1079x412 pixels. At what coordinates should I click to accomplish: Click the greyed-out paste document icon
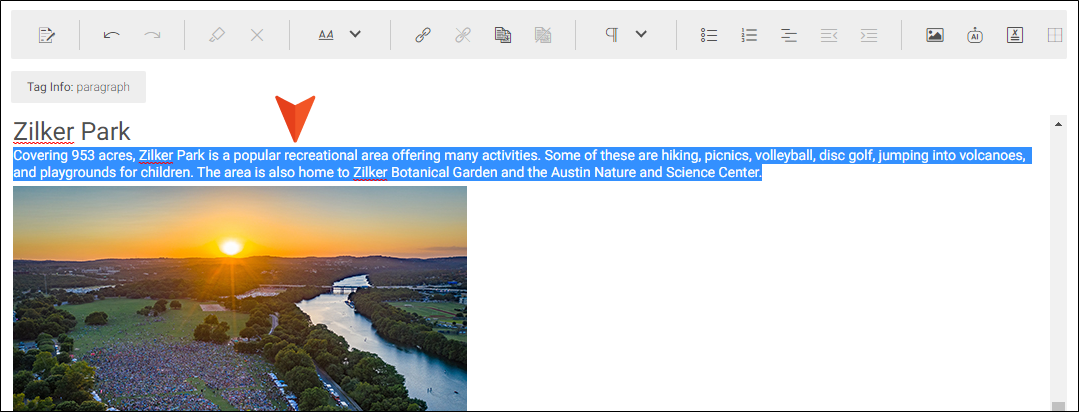coord(543,35)
